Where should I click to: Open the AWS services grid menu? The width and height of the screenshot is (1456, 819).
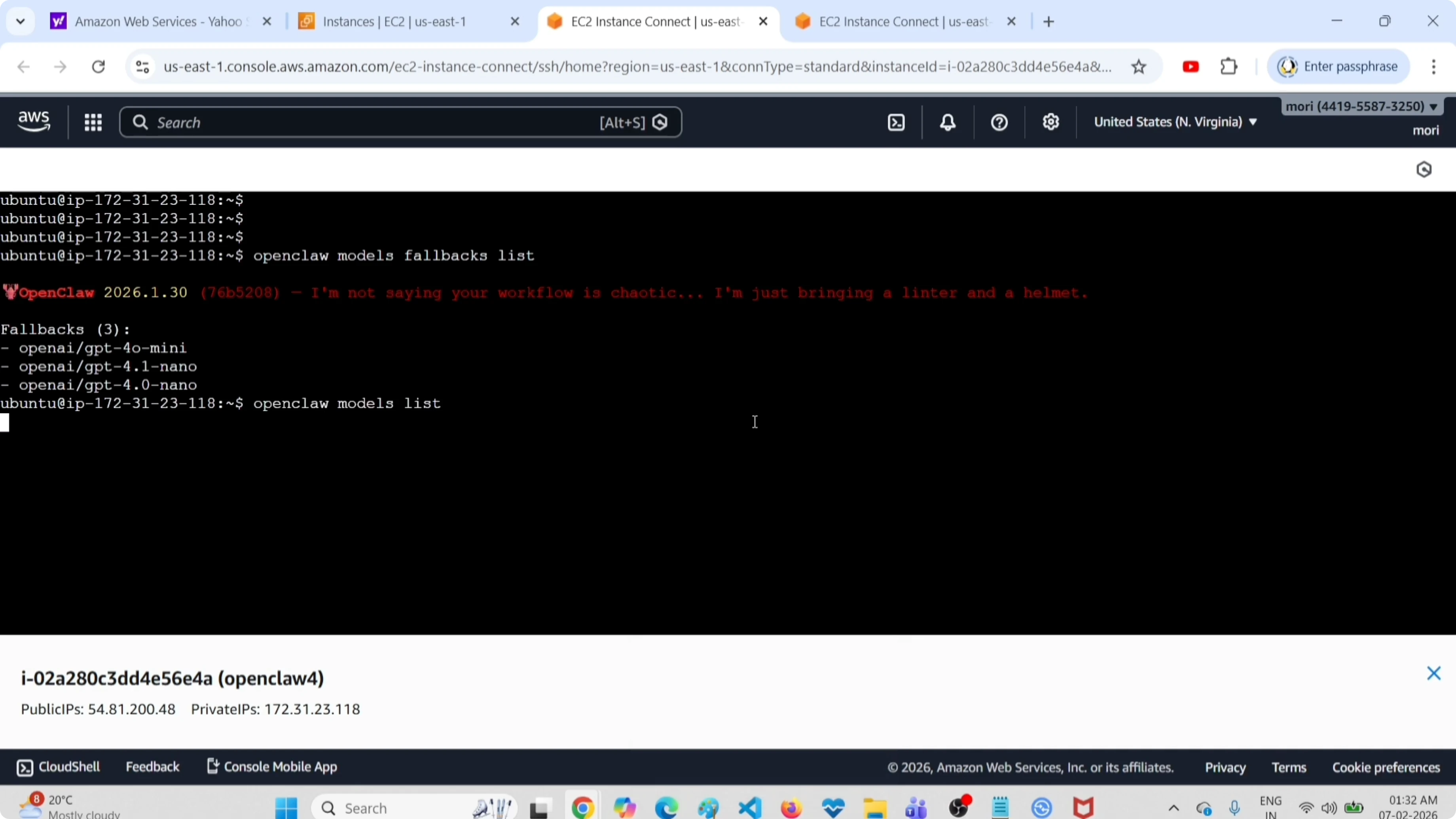point(93,123)
